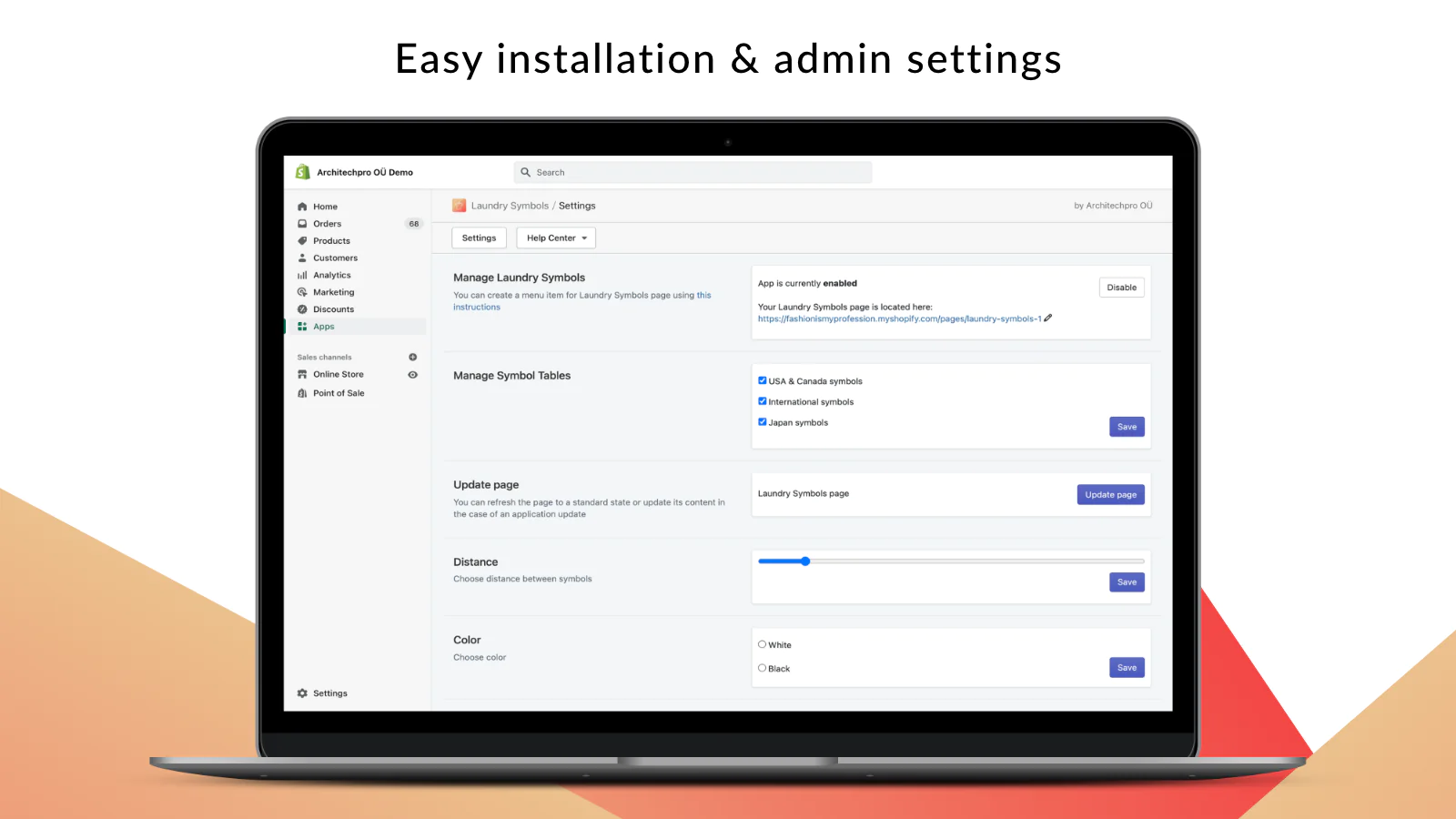
Task: Click the Home icon in sidebar
Action: pyautogui.click(x=302, y=207)
